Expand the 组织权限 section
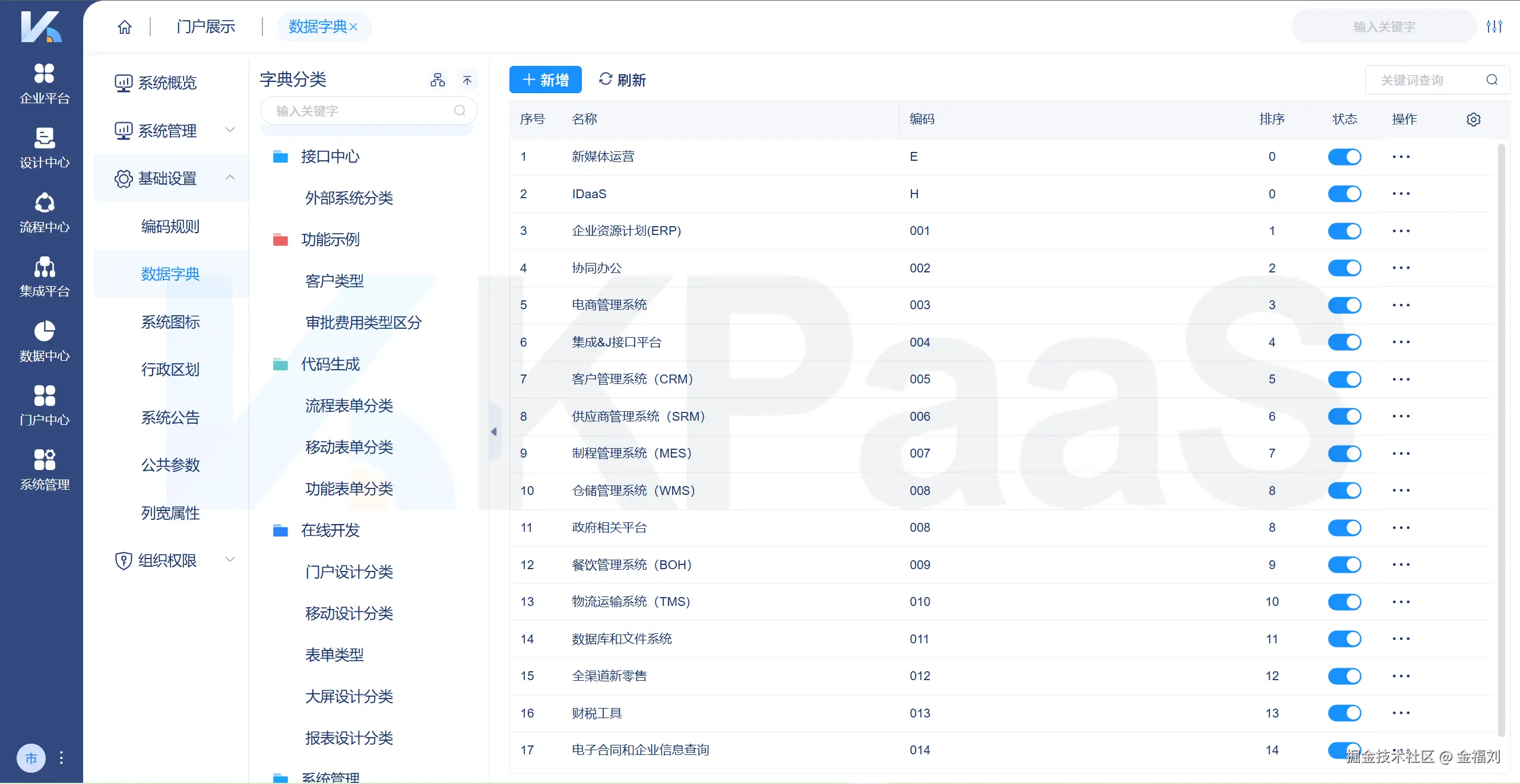 [170, 560]
